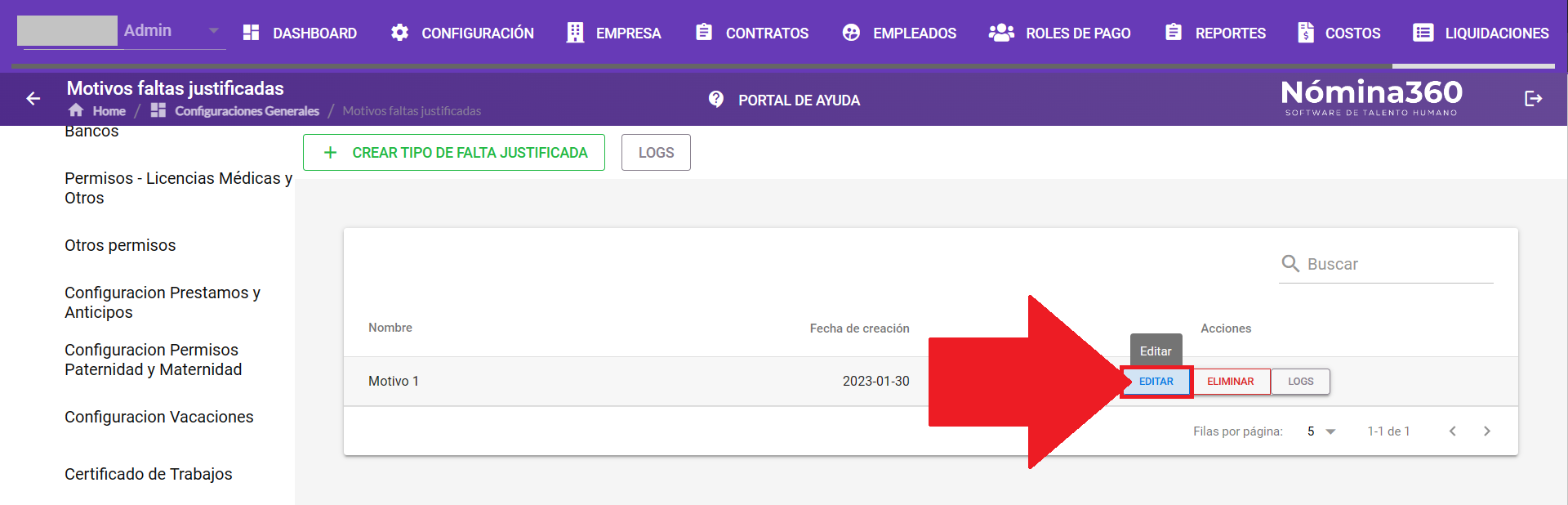Select Configuracion Permisos Paternidad y Maternidad

pos(154,360)
